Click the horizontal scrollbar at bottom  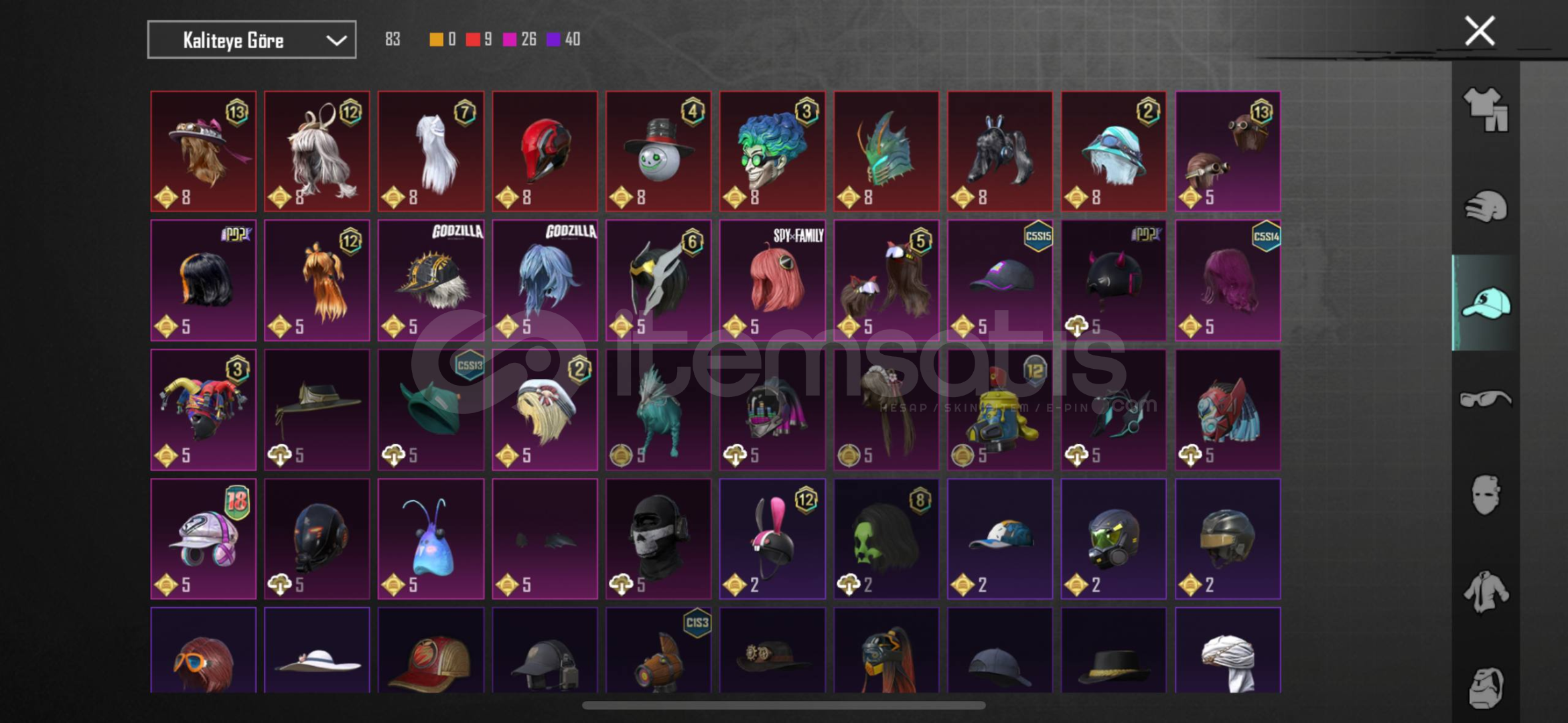click(x=784, y=705)
